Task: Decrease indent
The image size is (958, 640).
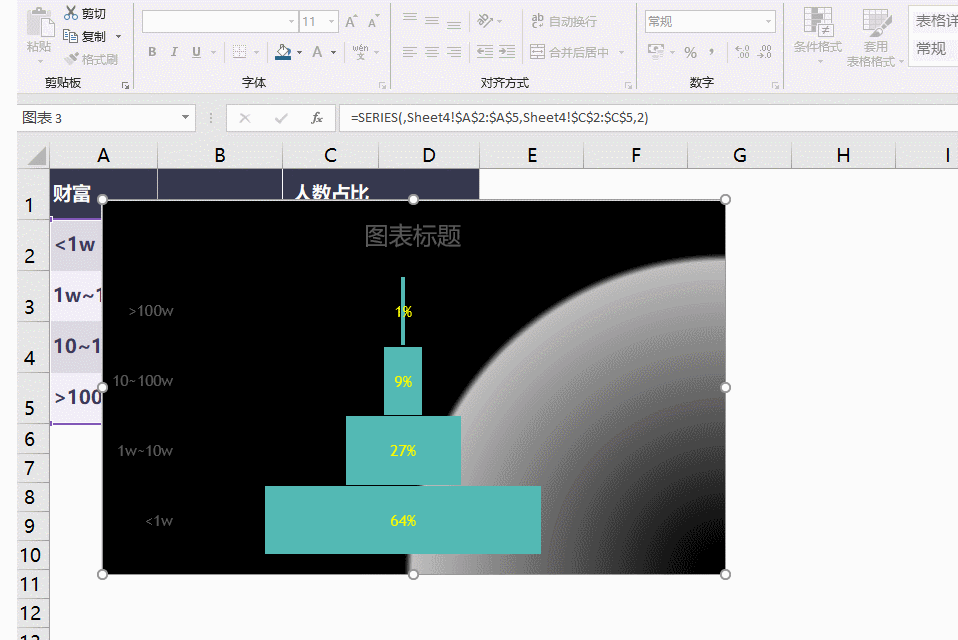Action: (485, 52)
